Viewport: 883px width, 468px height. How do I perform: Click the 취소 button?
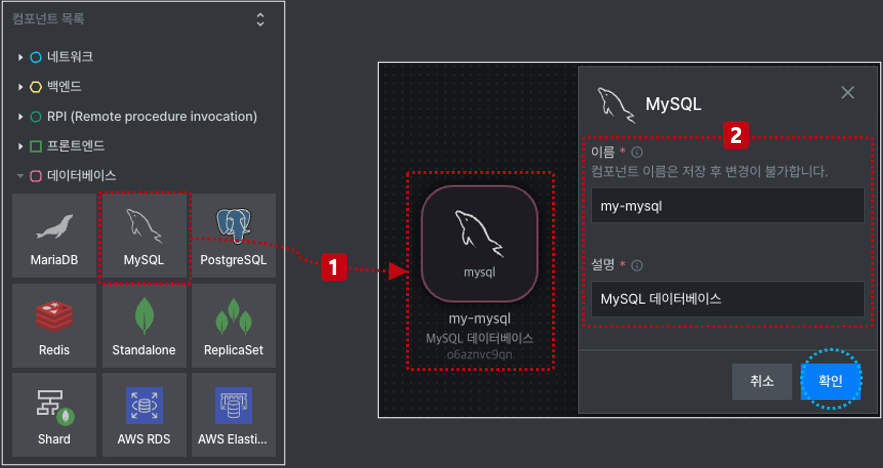(762, 381)
